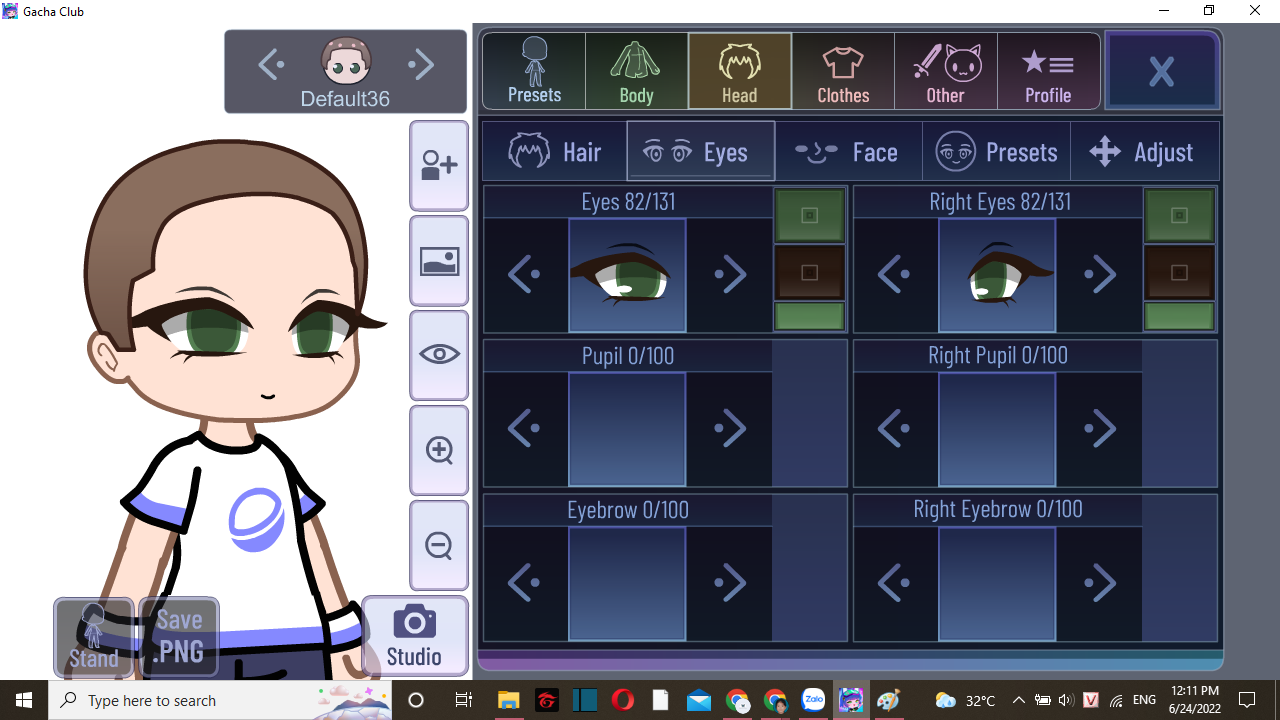
Task: Click the Save .PNG button
Action: click(179, 637)
